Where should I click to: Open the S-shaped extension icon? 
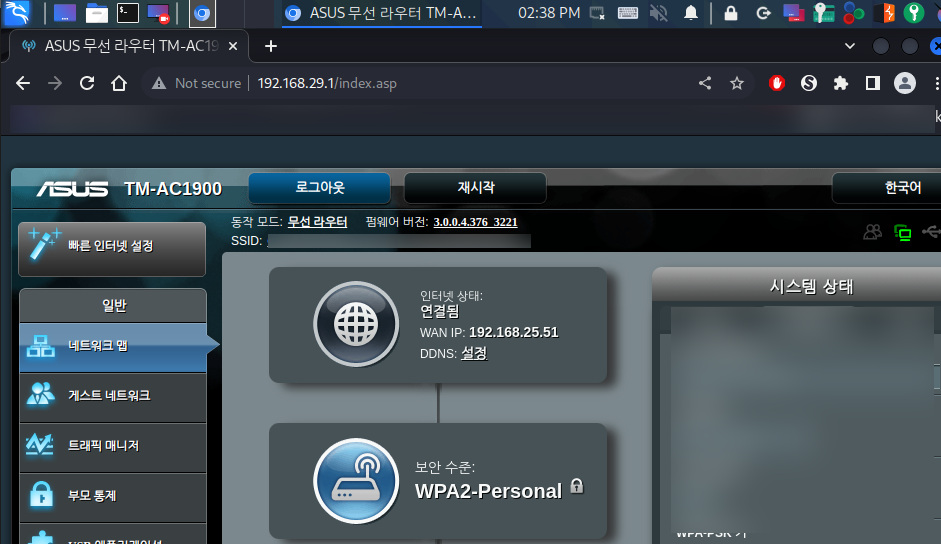tap(809, 83)
